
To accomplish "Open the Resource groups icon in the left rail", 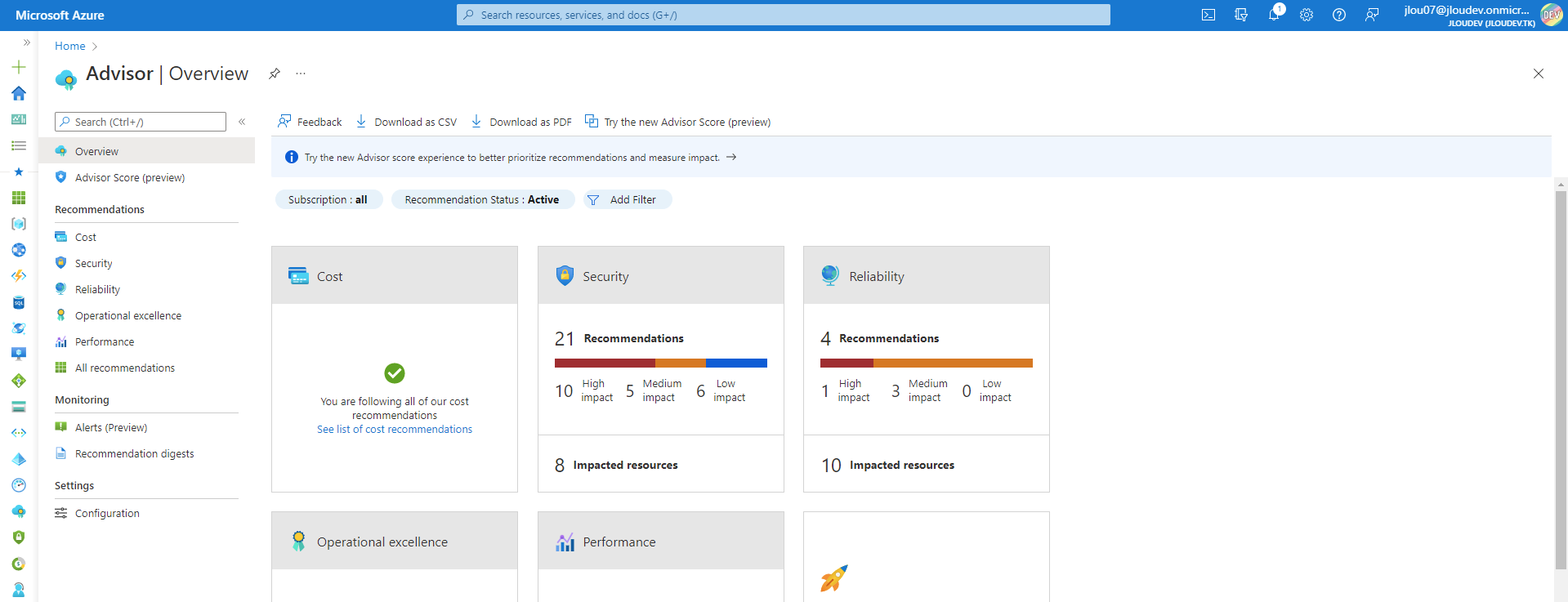I will pyautogui.click(x=19, y=224).
